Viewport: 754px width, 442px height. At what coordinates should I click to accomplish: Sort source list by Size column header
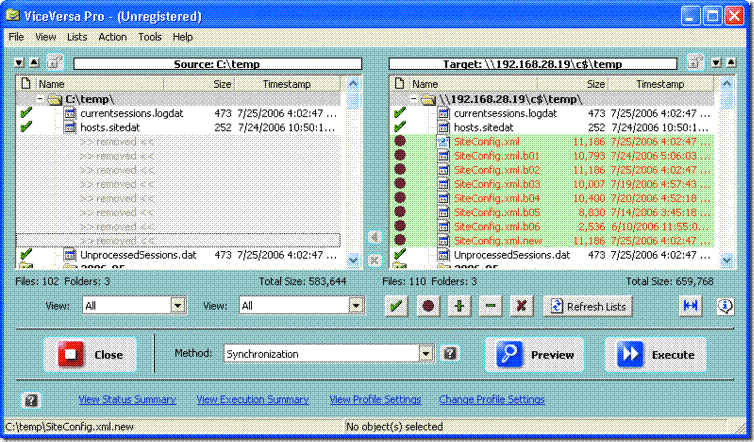[199, 84]
